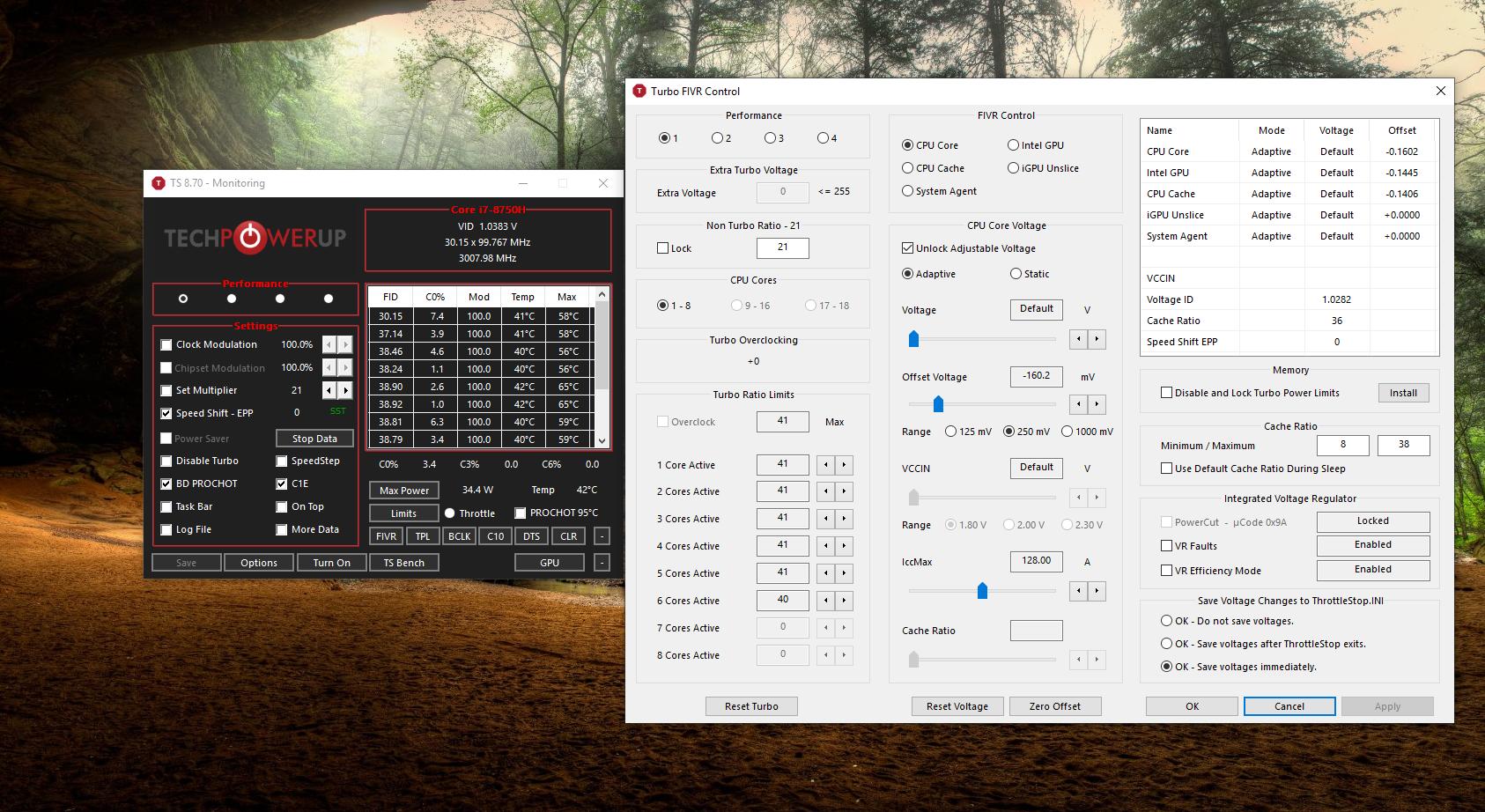Screen dimensions: 1485x812
Task: Set offset range to 125 mV
Action: tap(951, 432)
